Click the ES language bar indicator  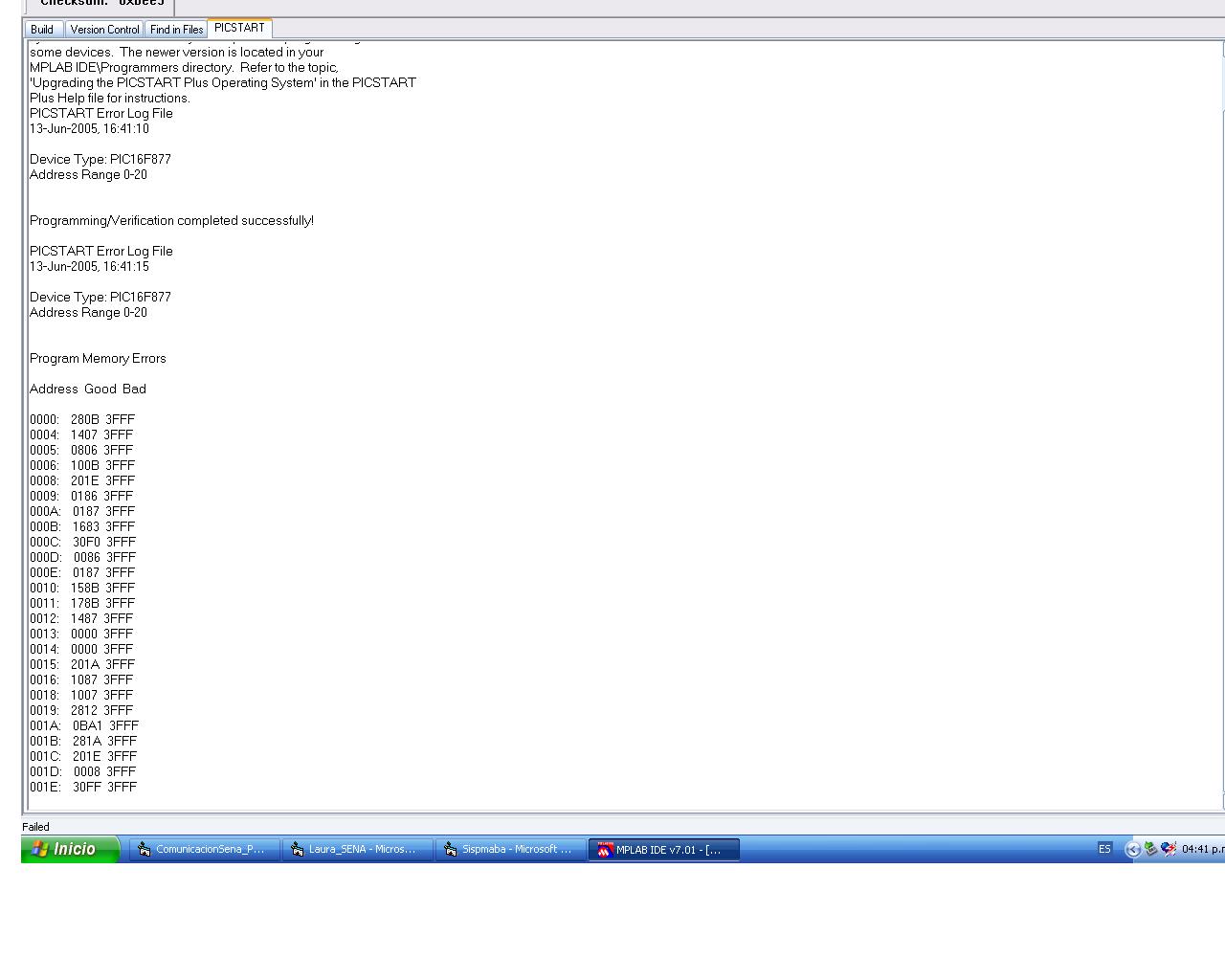1104,849
